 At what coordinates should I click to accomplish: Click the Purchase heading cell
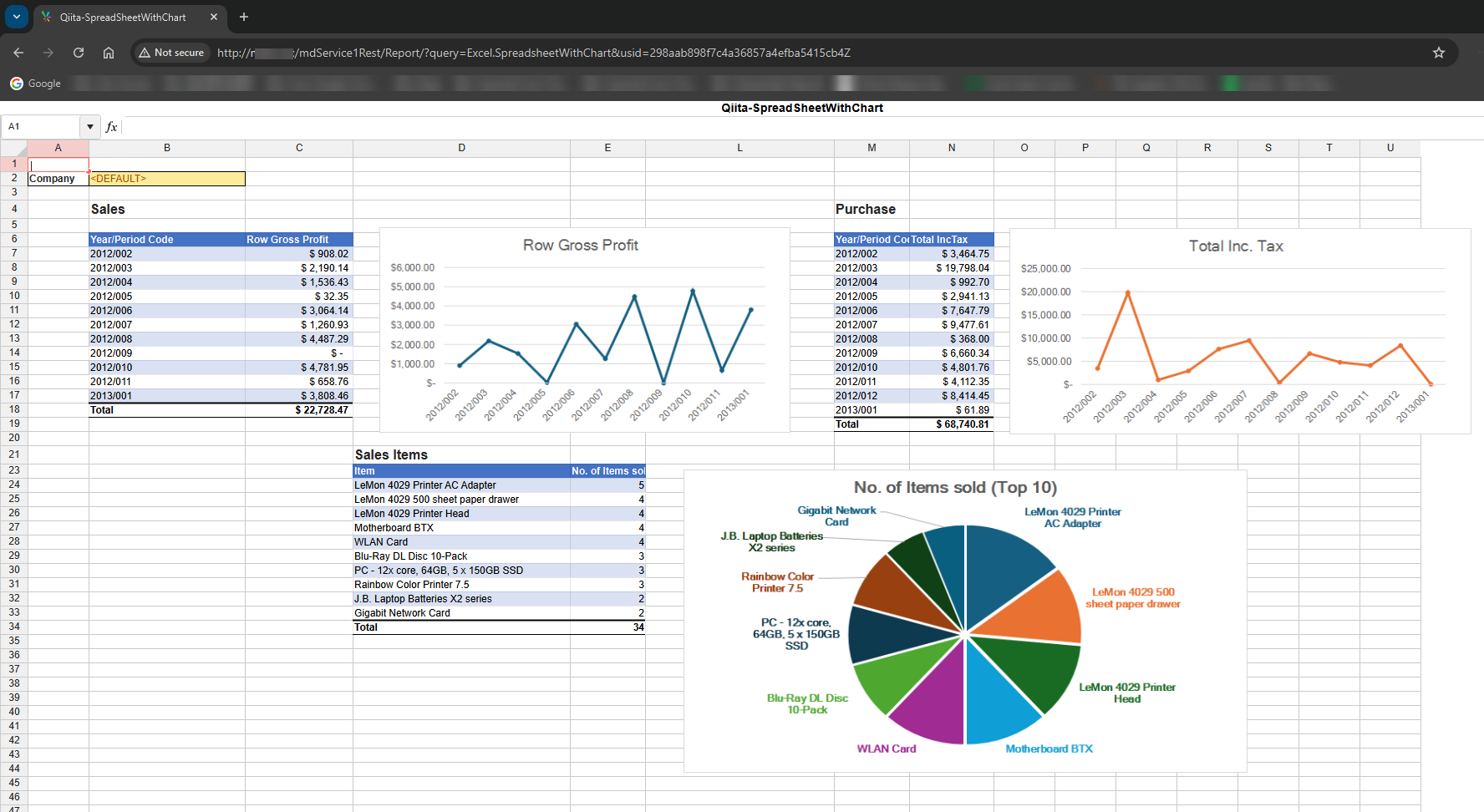[x=872, y=209]
